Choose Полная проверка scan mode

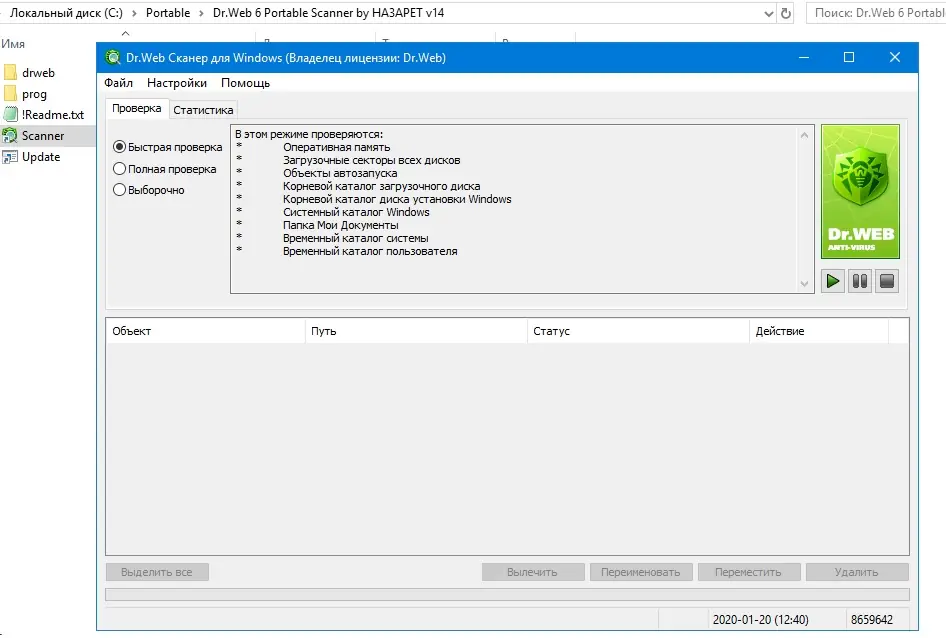165,169
